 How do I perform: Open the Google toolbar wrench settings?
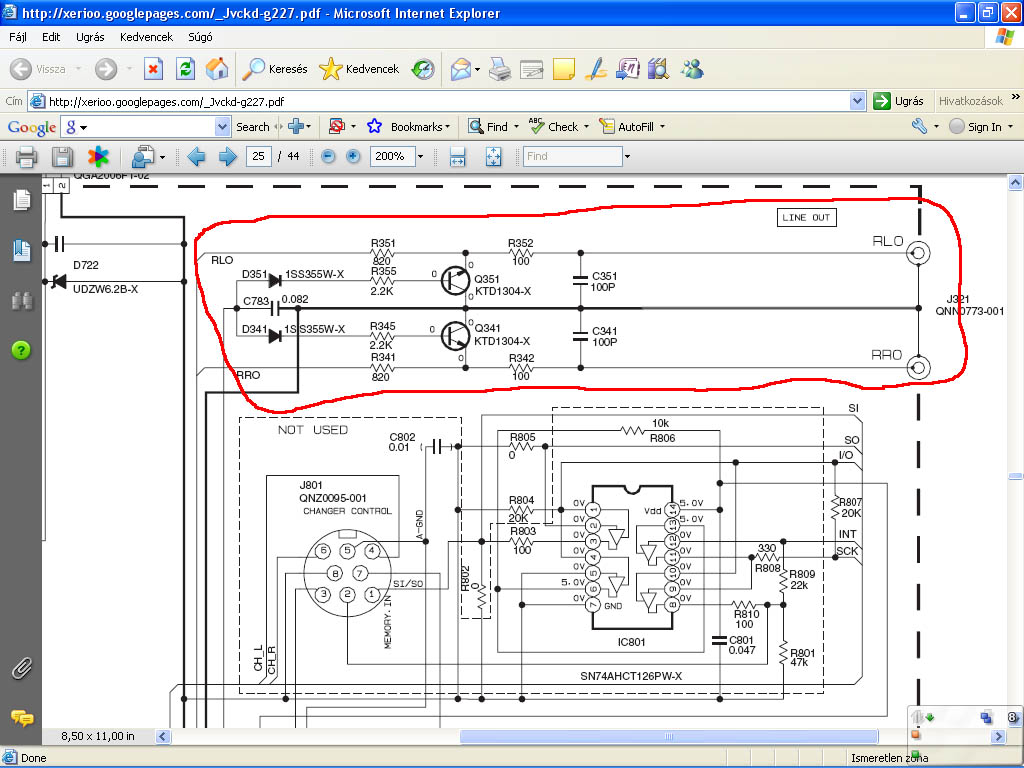[x=920, y=127]
